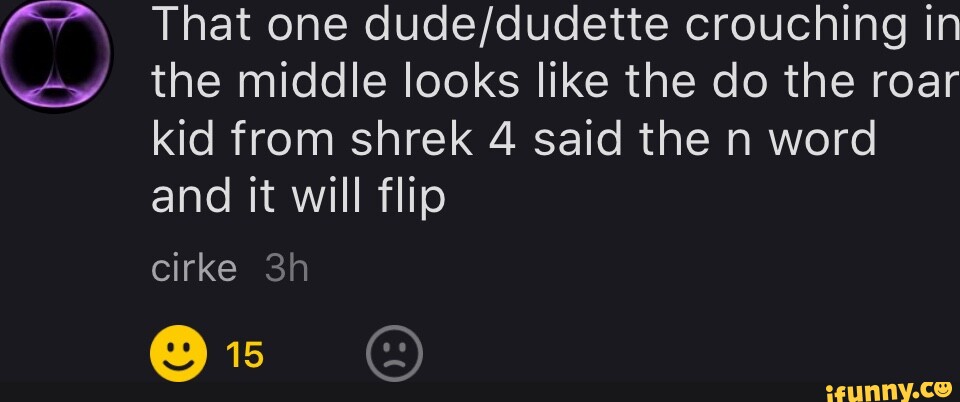Click the 3h timestamp
This screenshot has height=402, width=960.
287,269
